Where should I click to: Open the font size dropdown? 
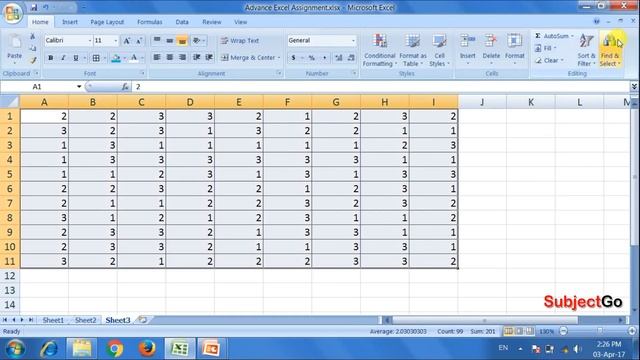tap(116, 40)
